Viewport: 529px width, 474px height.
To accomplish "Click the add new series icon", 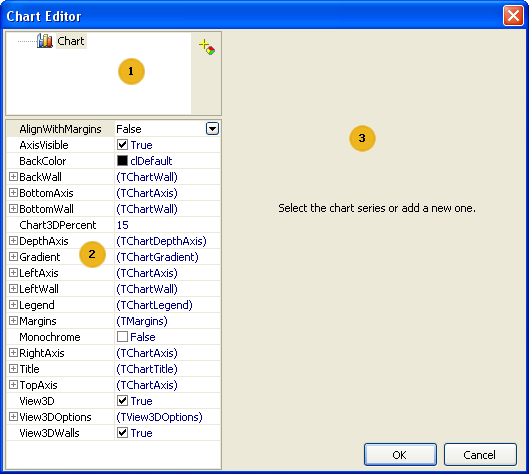I will click(207, 47).
